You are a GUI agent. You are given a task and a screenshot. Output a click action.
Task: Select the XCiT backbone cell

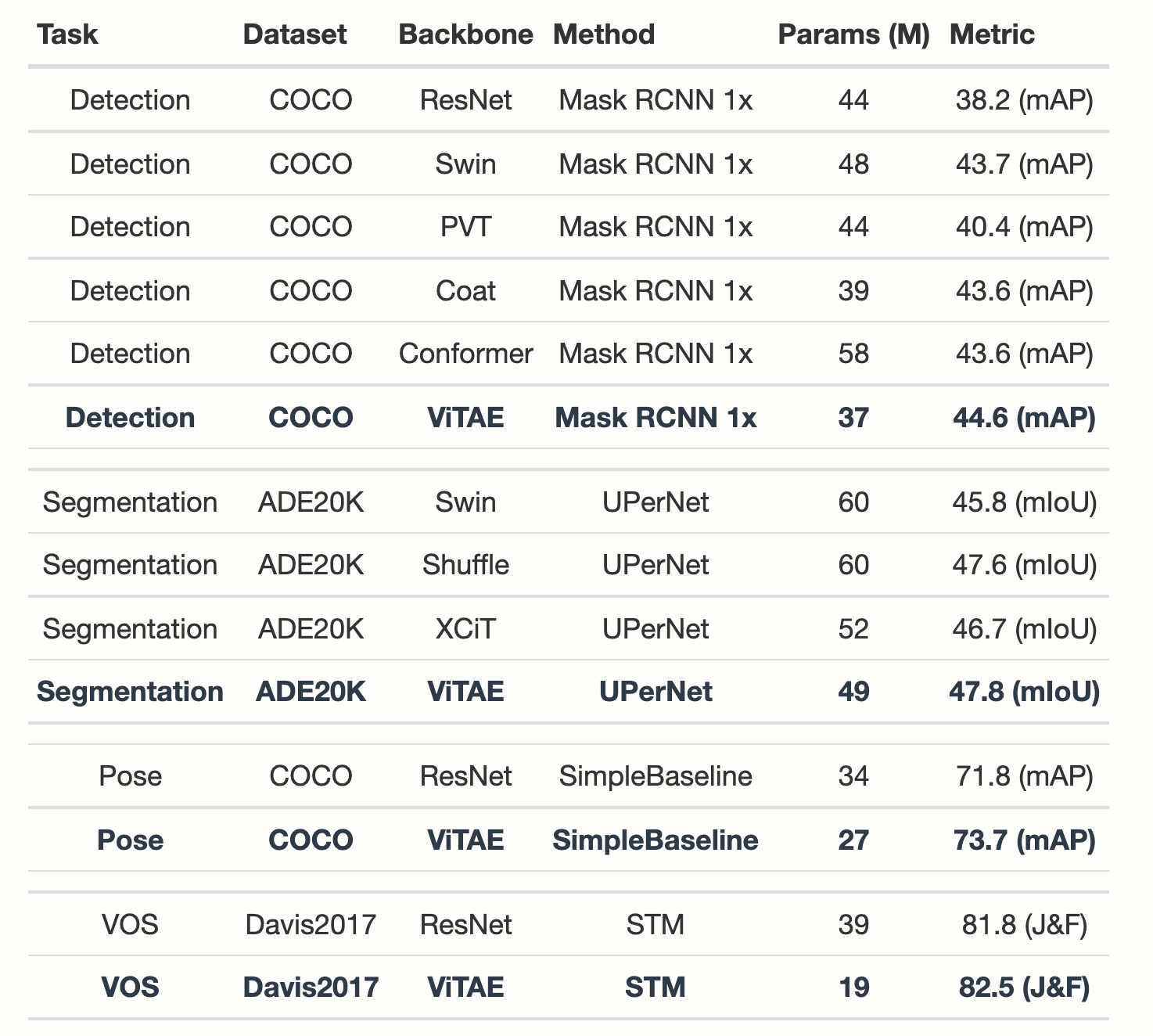[465, 629]
